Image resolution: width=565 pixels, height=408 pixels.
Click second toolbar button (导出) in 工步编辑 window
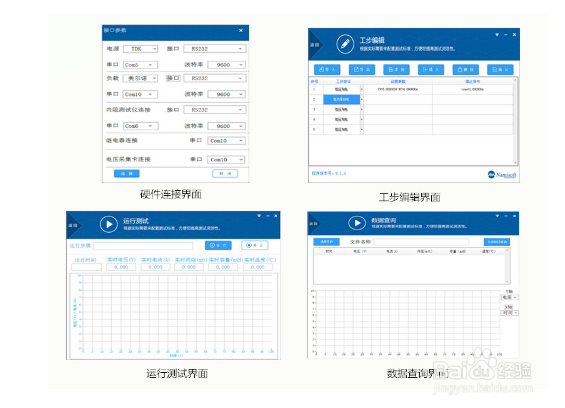(362, 70)
